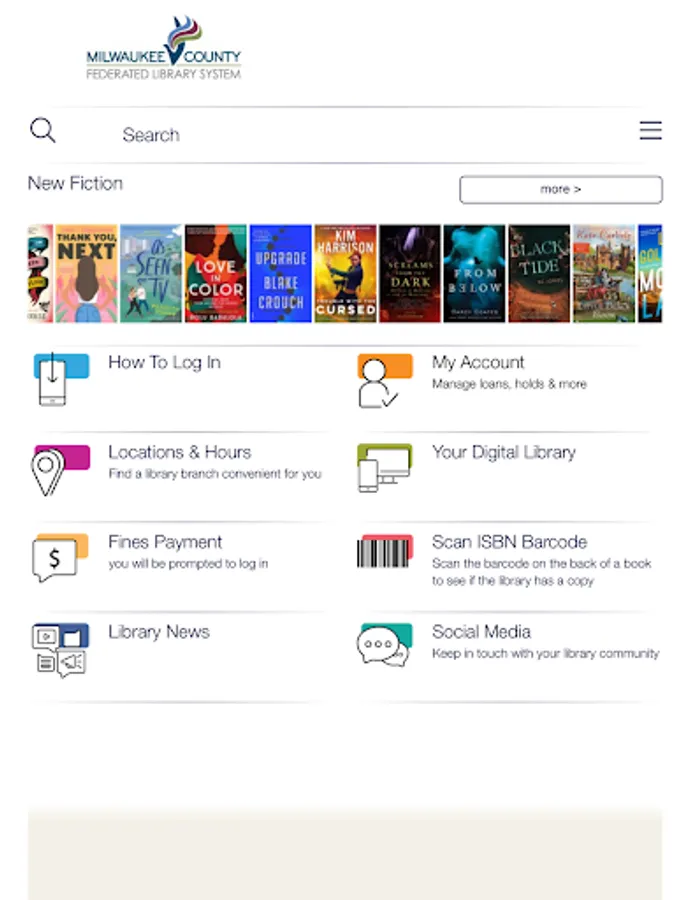Launch the Scan ISBN Barcode icon
This screenshot has height=900, width=689.
(x=385, y=552)
